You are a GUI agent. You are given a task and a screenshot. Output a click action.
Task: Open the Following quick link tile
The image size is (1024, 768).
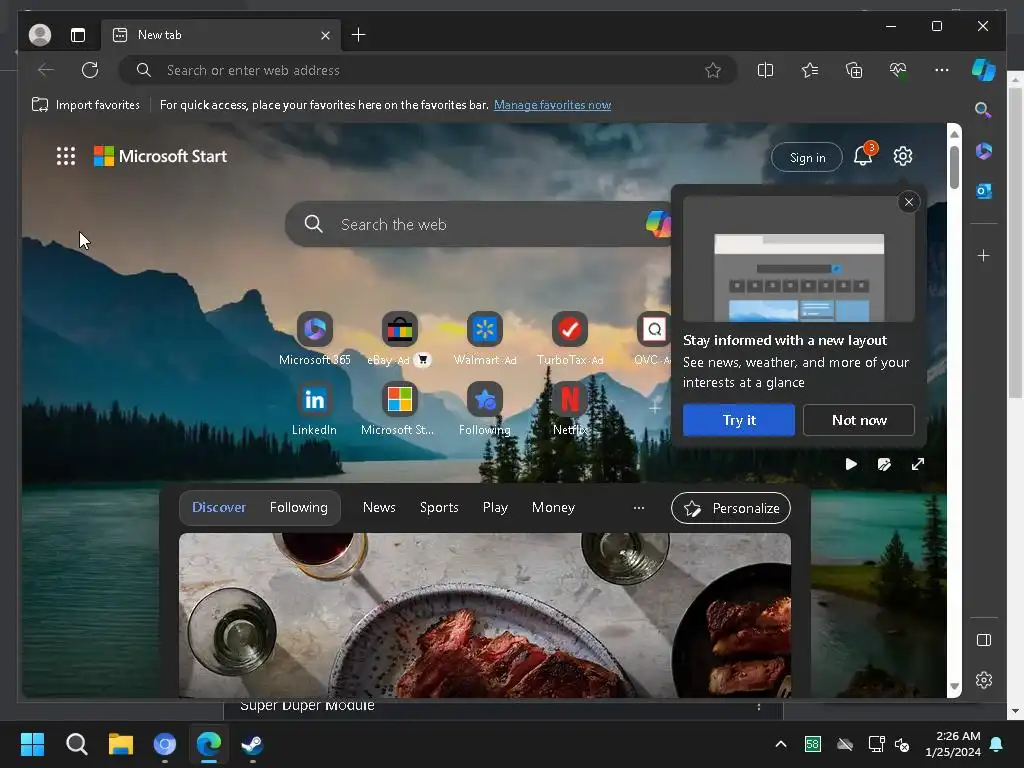[485, 409]
